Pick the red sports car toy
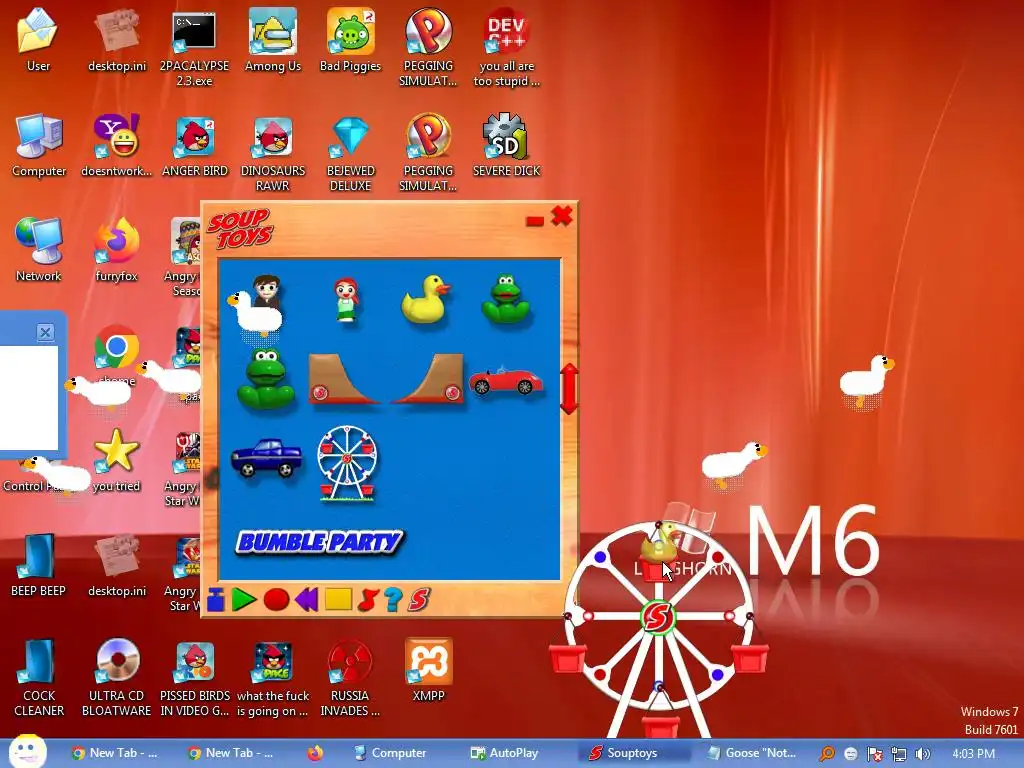1024x768 pixels. click(x=505, y=381)
